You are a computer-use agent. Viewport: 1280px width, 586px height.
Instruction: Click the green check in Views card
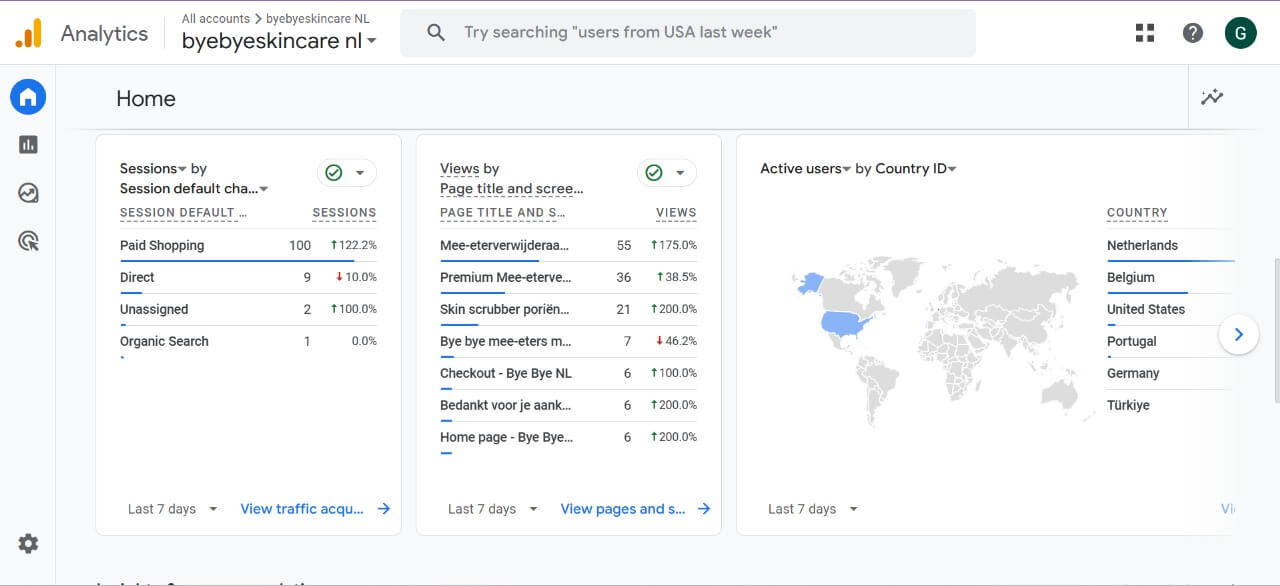pyautogui.click(x=654, y=173)
